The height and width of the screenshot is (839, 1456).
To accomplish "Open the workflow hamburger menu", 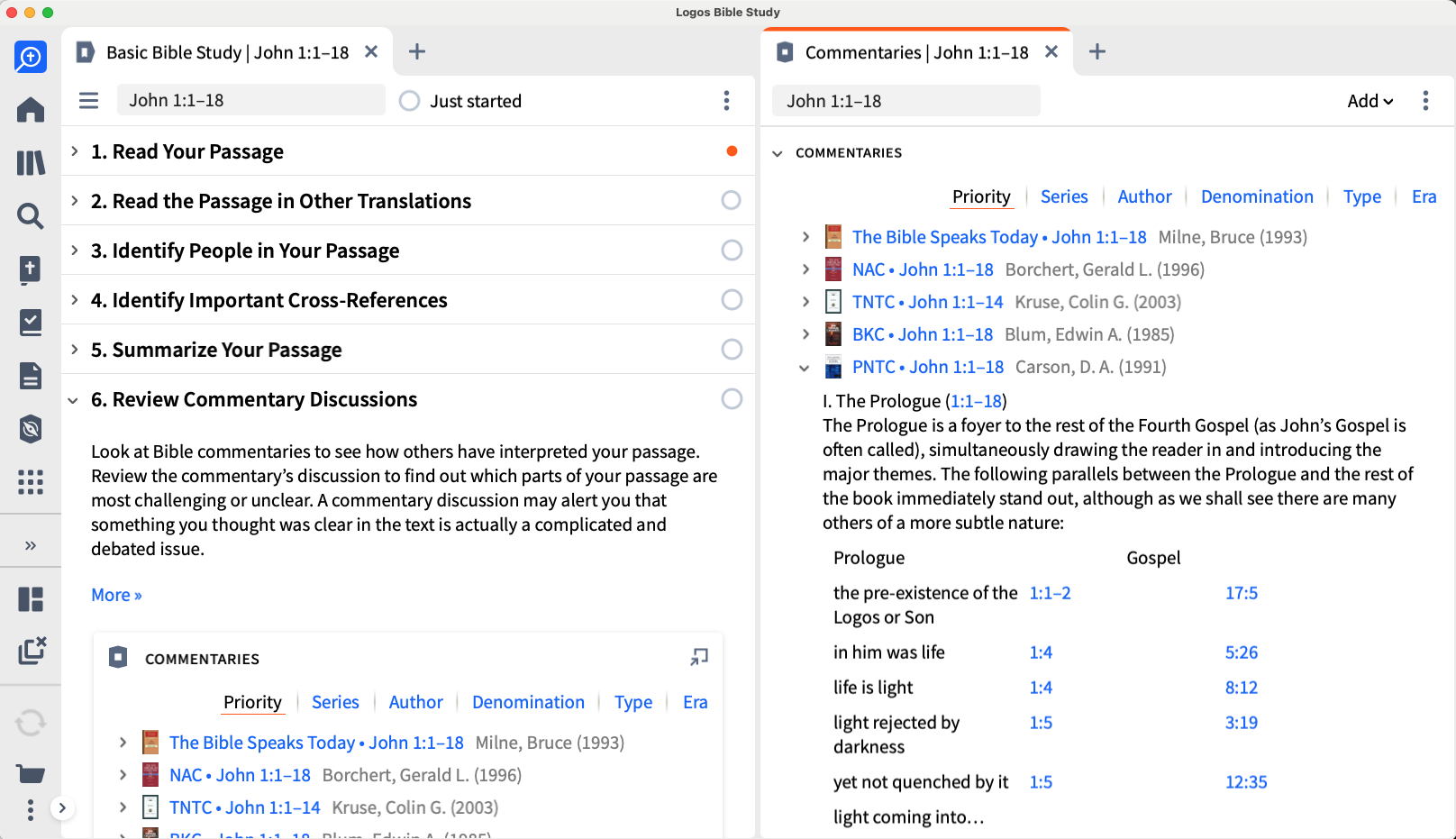I will pyautogui.click(x=88, y=100).
